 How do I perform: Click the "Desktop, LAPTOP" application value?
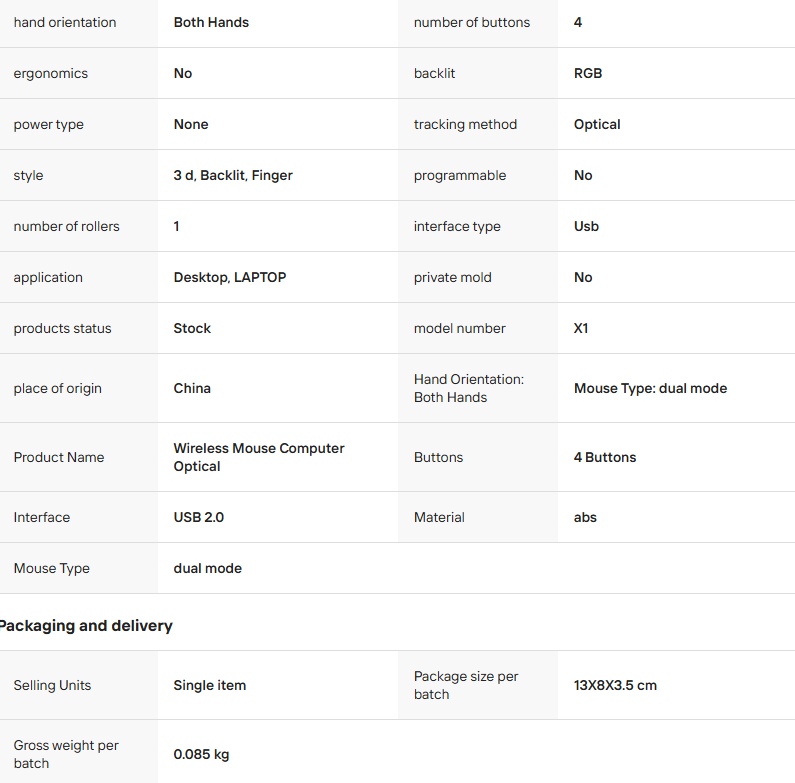230,277
